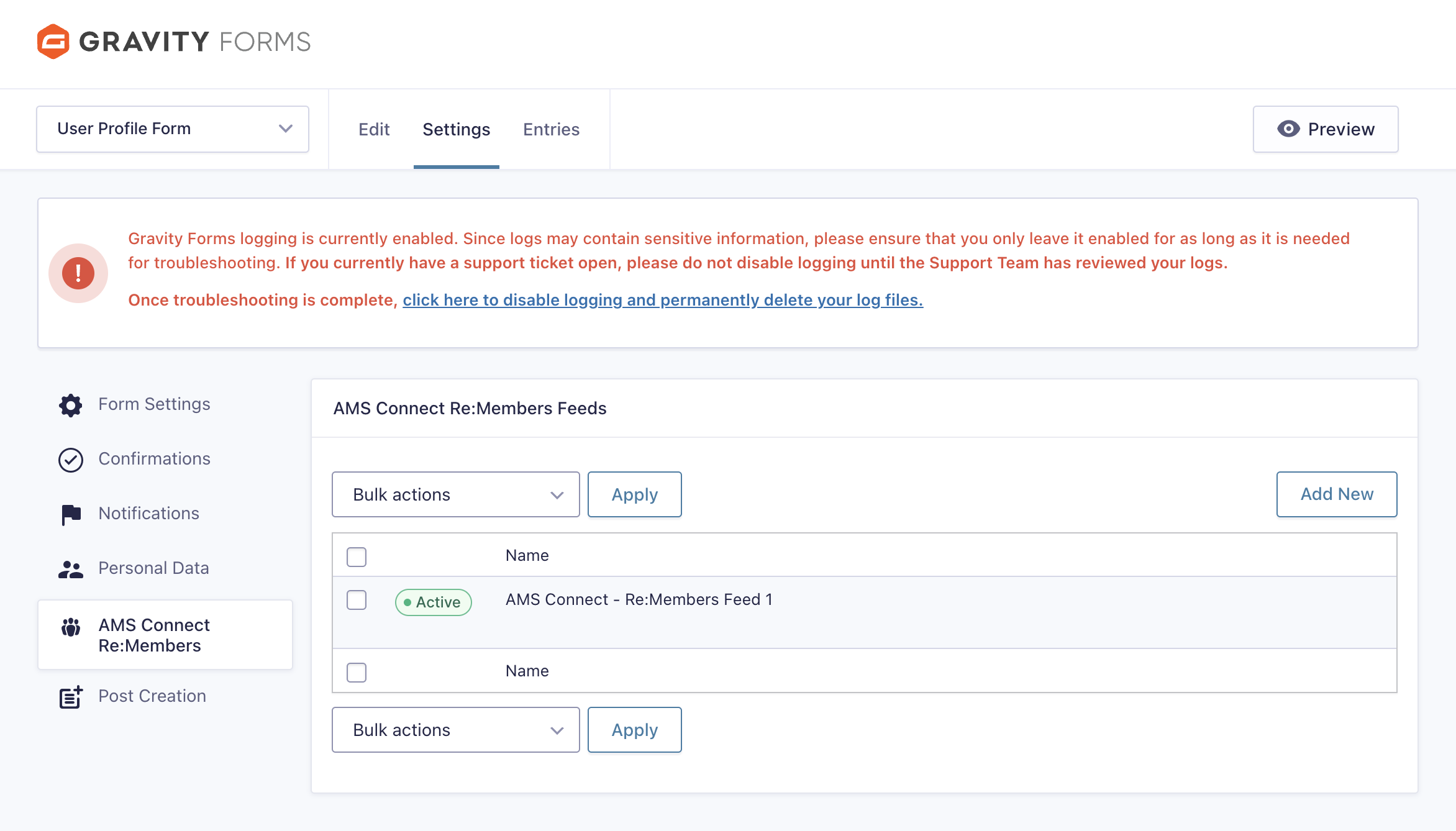This screenshot has height=831, width=1456.
Task: Click the disable logging and delete logs link
Action: click(663, 300)
